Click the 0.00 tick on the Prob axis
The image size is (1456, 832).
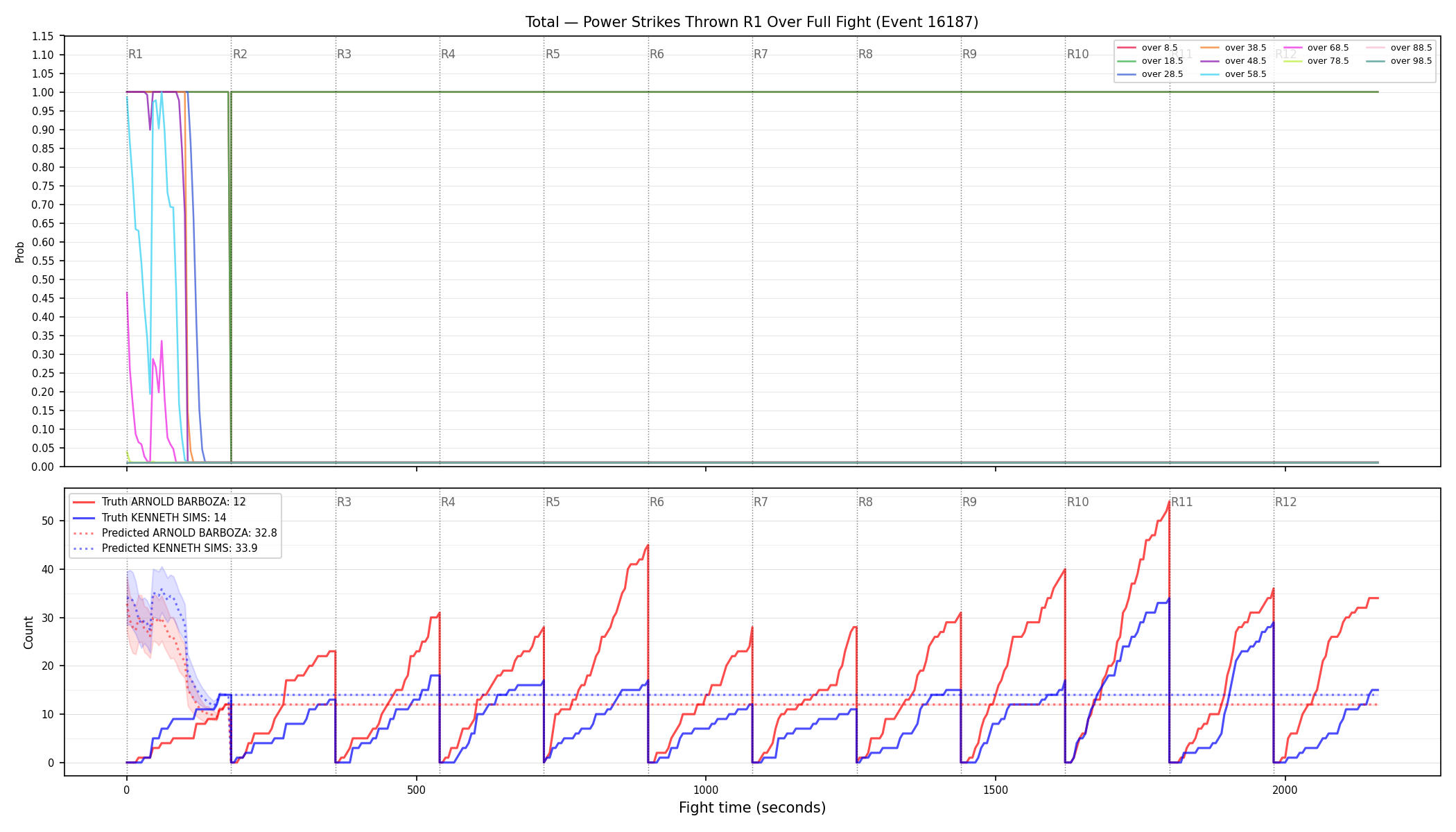point(42,467)
